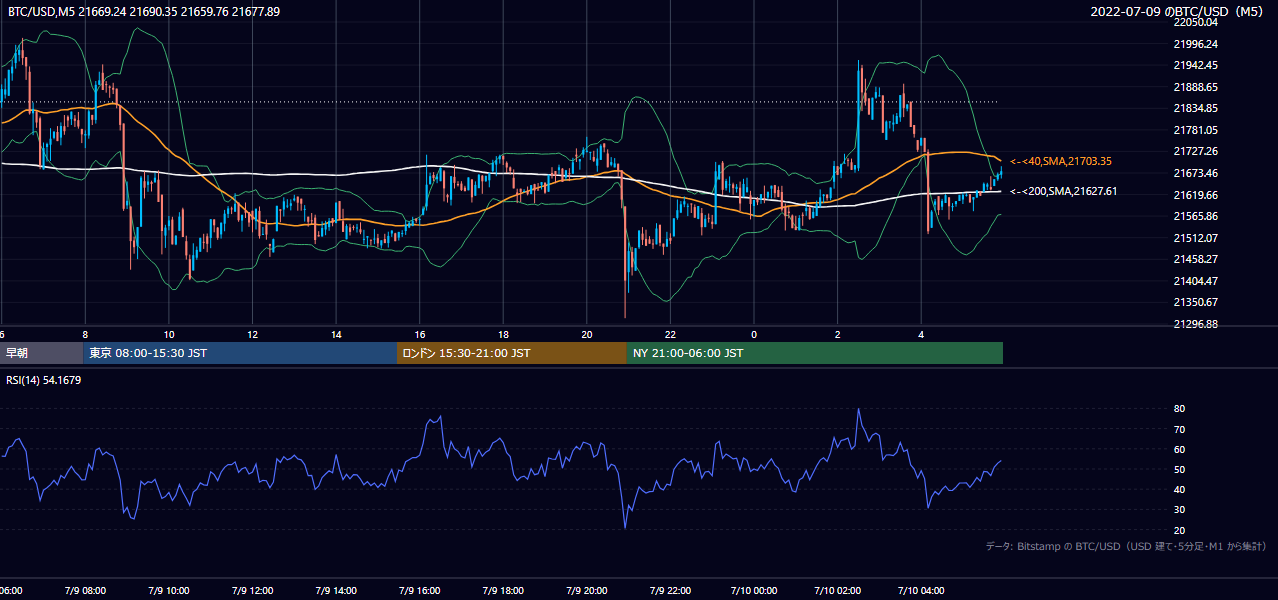Click the 7/9 08:00 time label
The image size is (1278, 600).
(x=85, y=591)
